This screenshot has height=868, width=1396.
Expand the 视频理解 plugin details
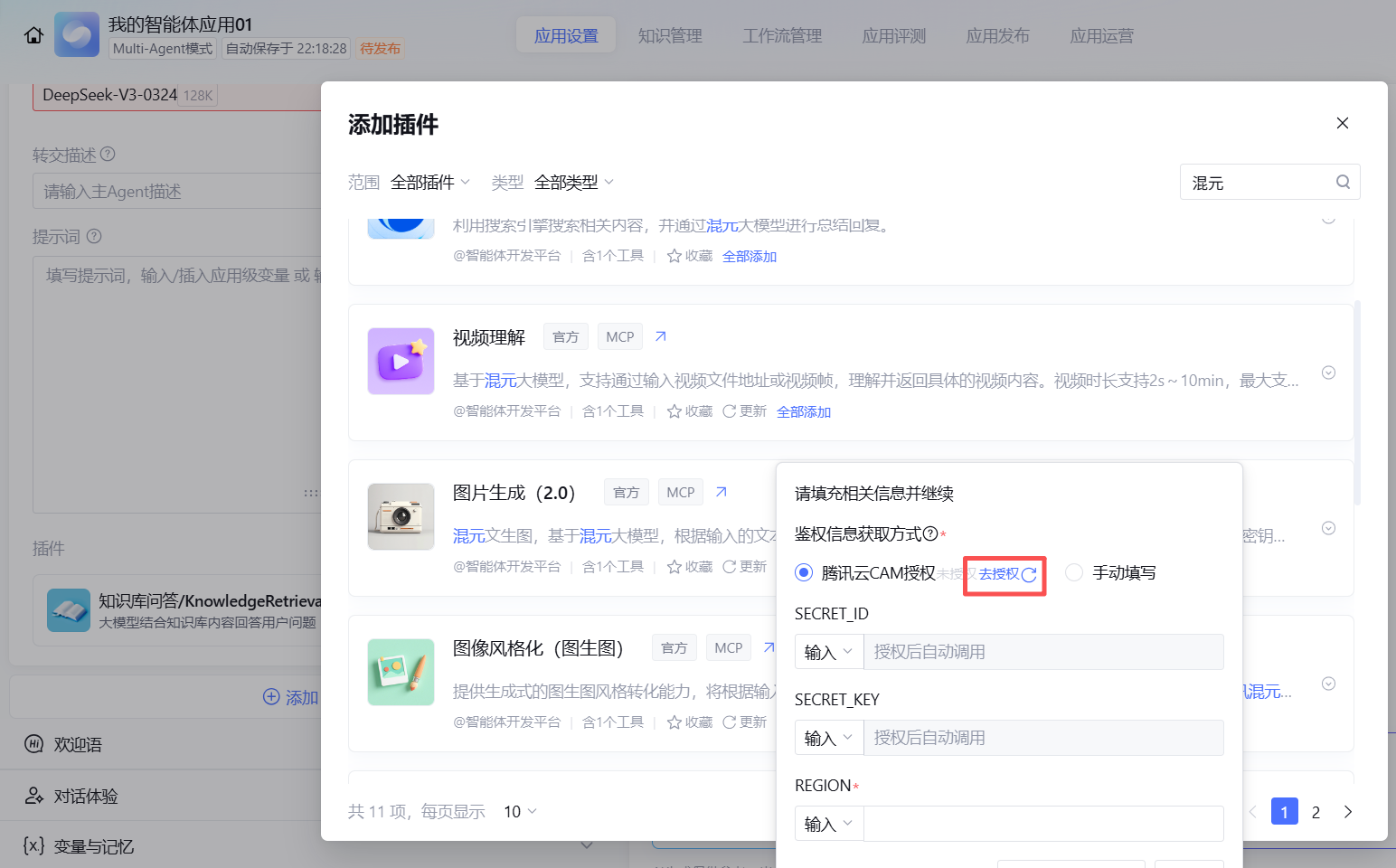tap(1328, 373)
